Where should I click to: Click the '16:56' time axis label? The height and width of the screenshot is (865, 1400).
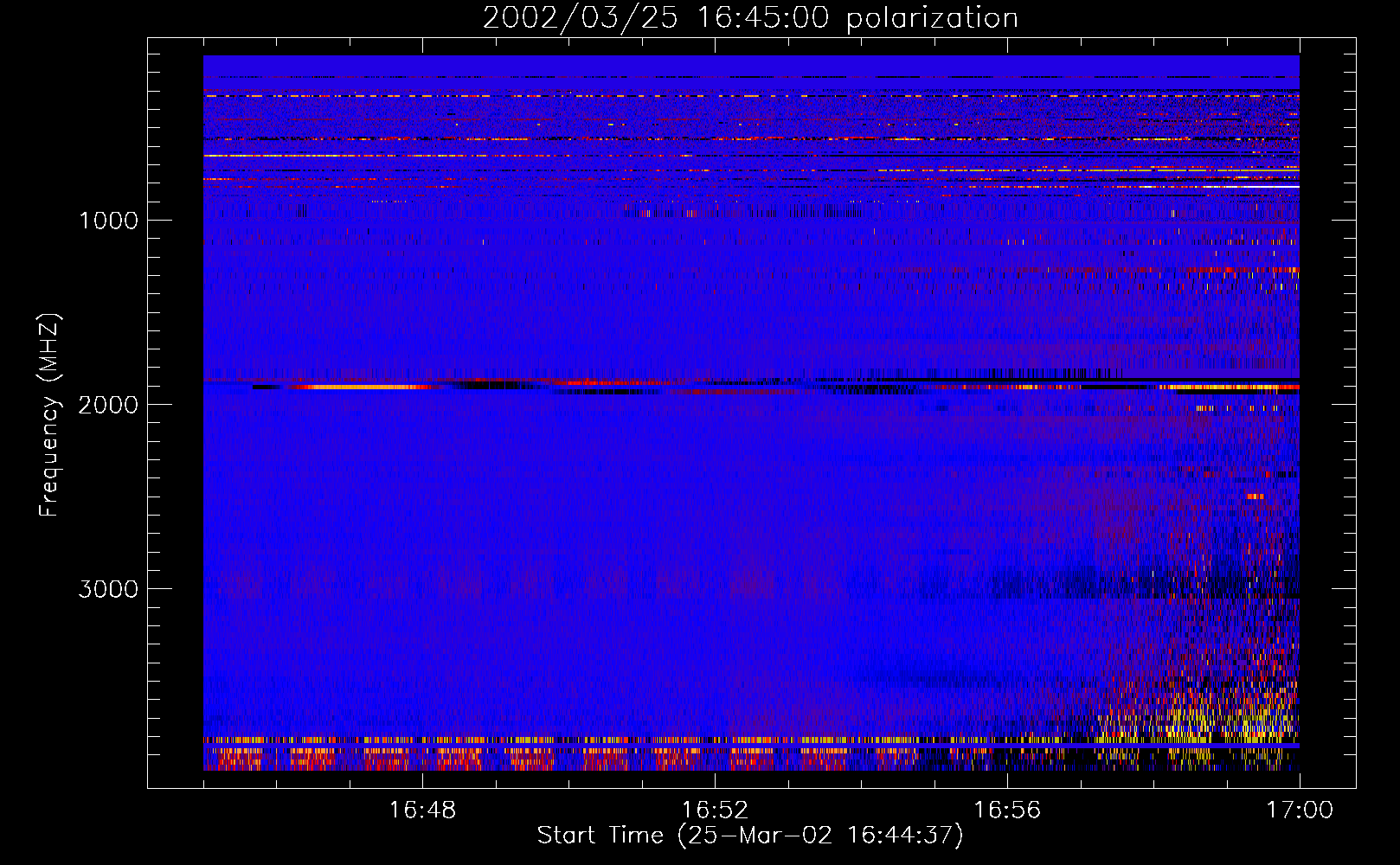[x=1007, y=811]
